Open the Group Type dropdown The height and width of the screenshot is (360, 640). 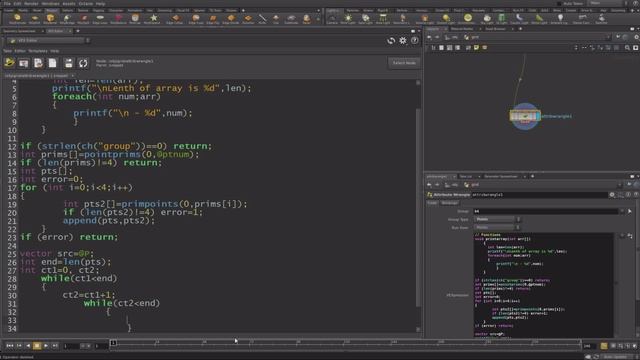click(x=498, y=219)
